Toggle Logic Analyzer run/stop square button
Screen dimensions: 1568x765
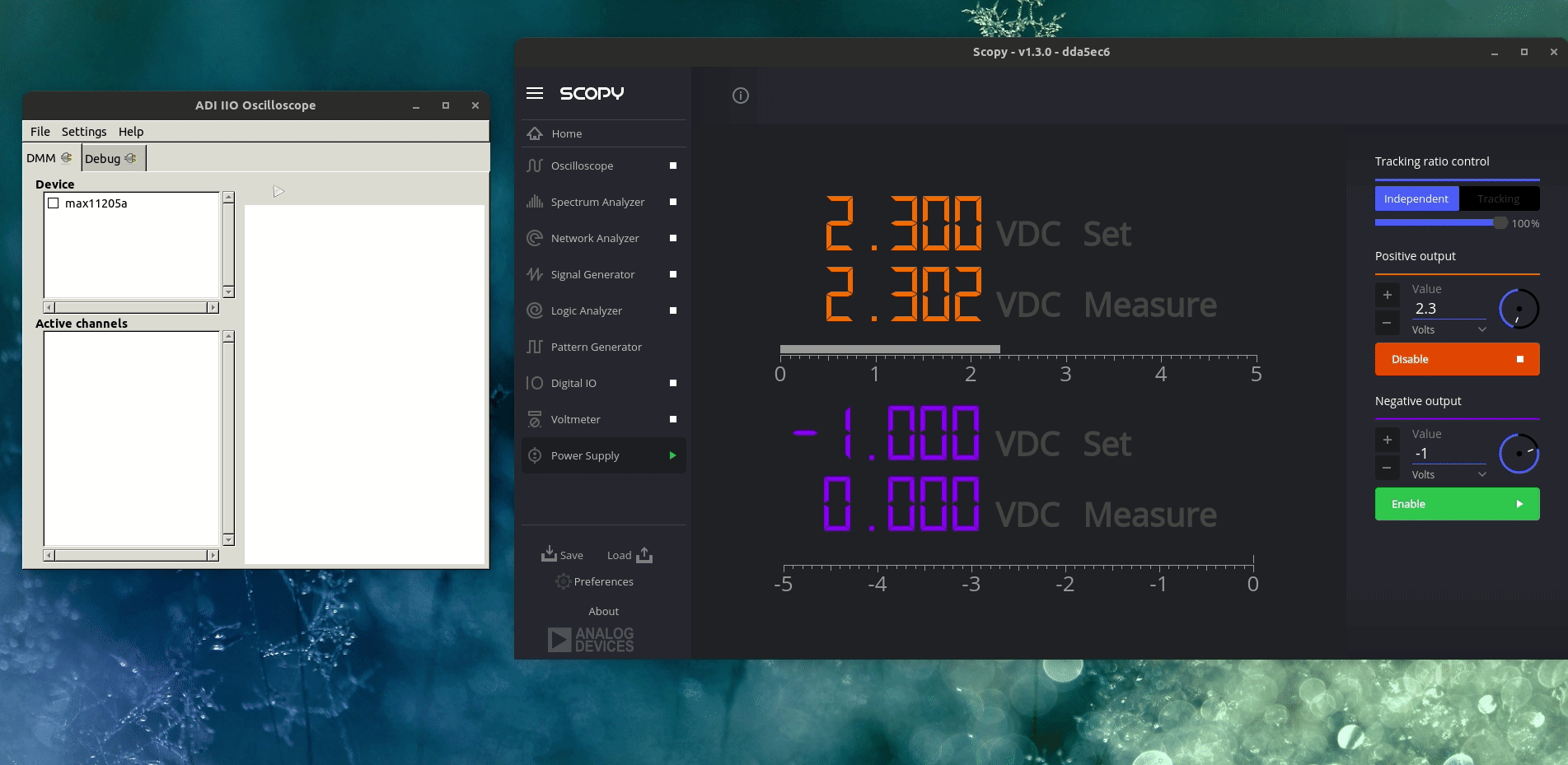673,310
